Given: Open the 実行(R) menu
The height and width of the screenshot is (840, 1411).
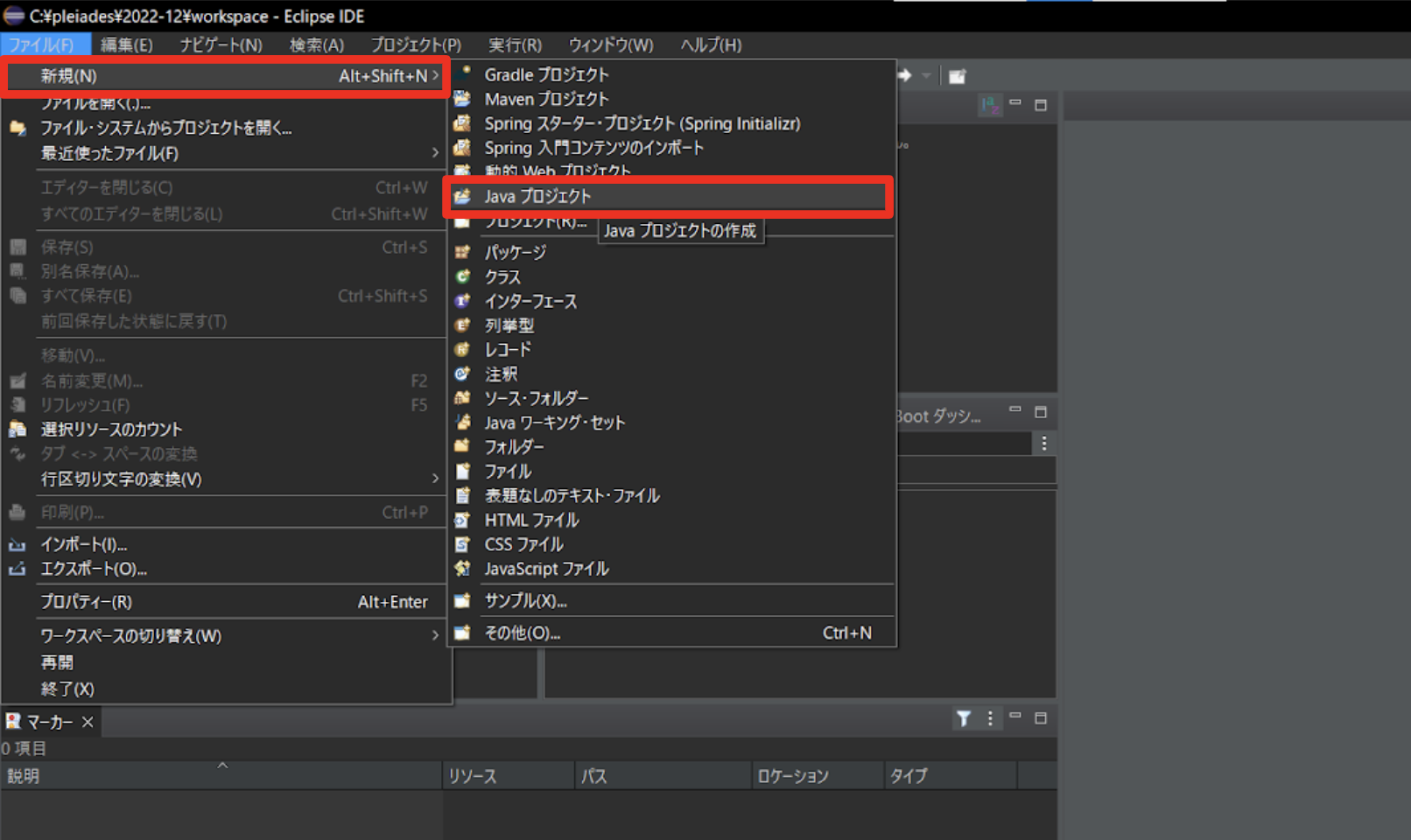Looking at the screenshot, I should [515, 45].
